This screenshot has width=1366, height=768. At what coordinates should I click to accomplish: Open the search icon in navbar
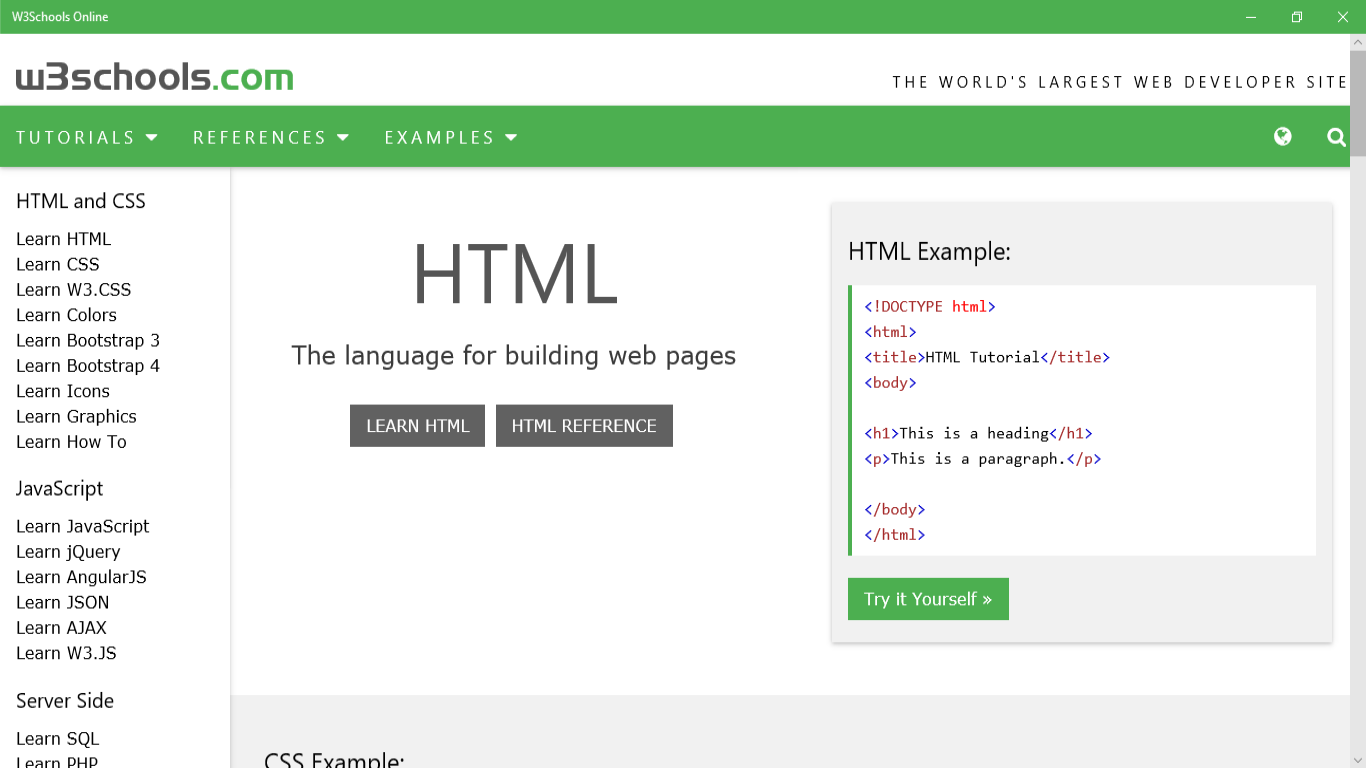tap(1337, 137)
